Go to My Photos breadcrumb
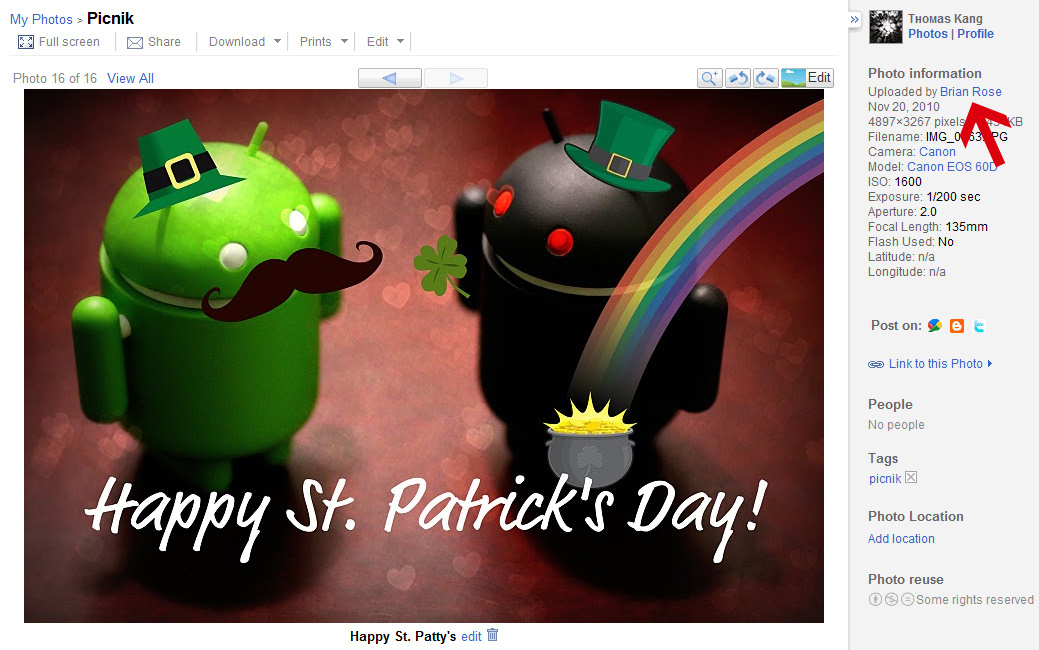The height and width of the screenshot is (650, 1039). [x=41, y=19]
